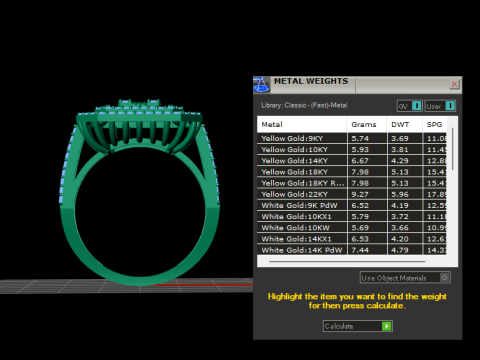
Task: Click the Metal Weights scale icon
Action: click(x=261, y=84)
